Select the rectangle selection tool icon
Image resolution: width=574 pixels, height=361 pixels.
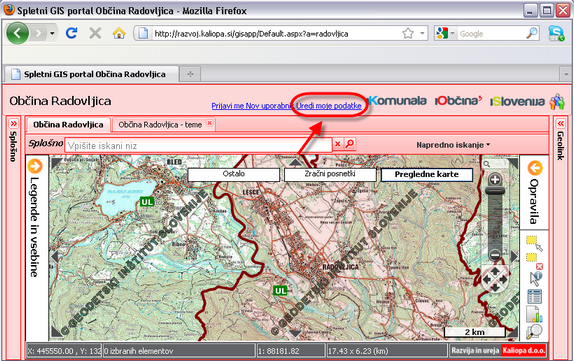(534, 243)
